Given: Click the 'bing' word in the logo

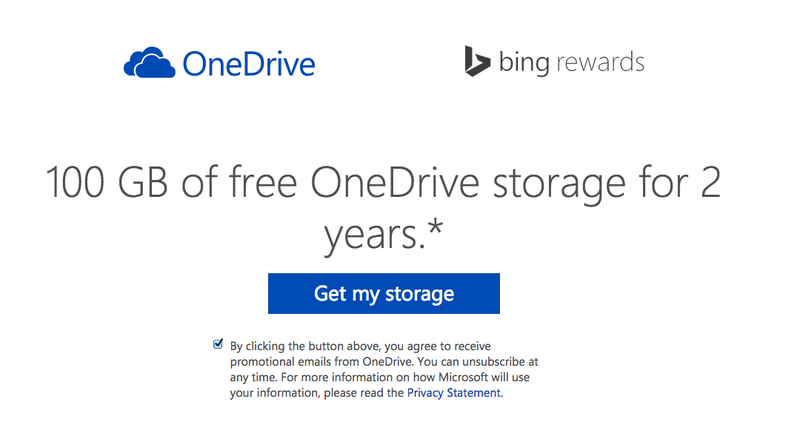Looking at the screenshot, I should point(524,62).
